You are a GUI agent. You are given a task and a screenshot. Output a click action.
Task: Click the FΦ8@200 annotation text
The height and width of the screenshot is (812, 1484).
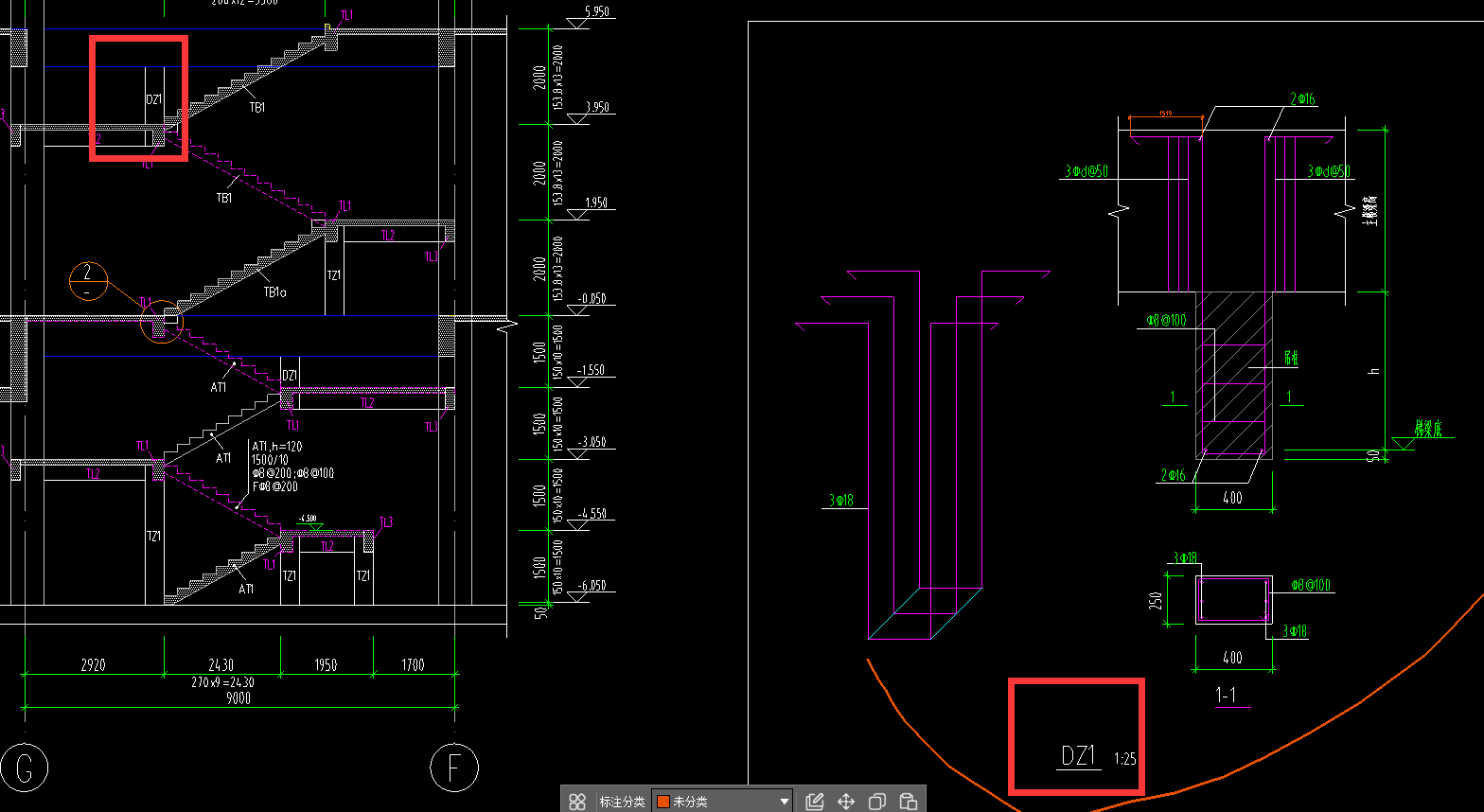[274, 486]
